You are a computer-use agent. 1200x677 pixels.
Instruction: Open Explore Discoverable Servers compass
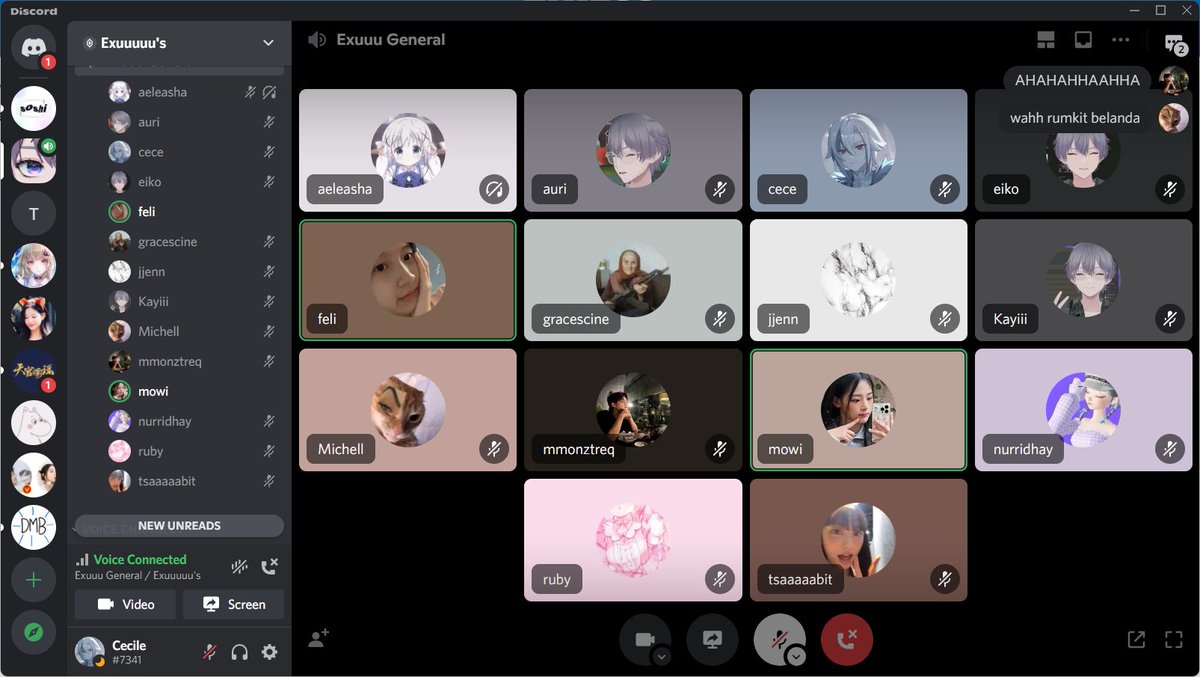(34, 632)
